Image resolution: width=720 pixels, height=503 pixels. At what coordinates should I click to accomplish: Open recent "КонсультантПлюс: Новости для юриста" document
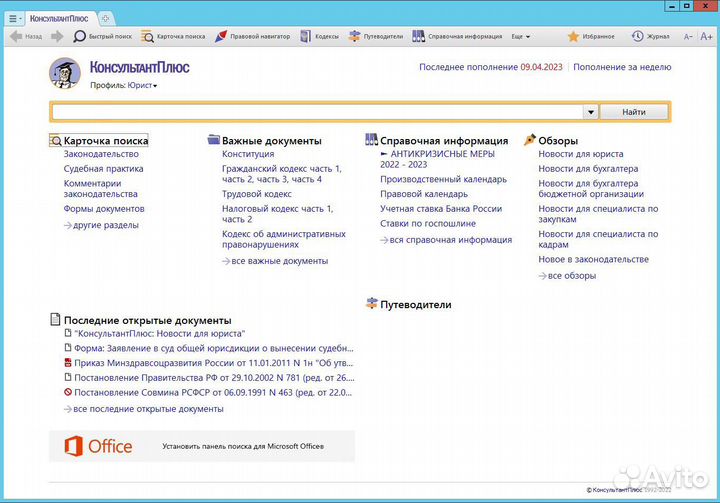(x=160, y=333)
